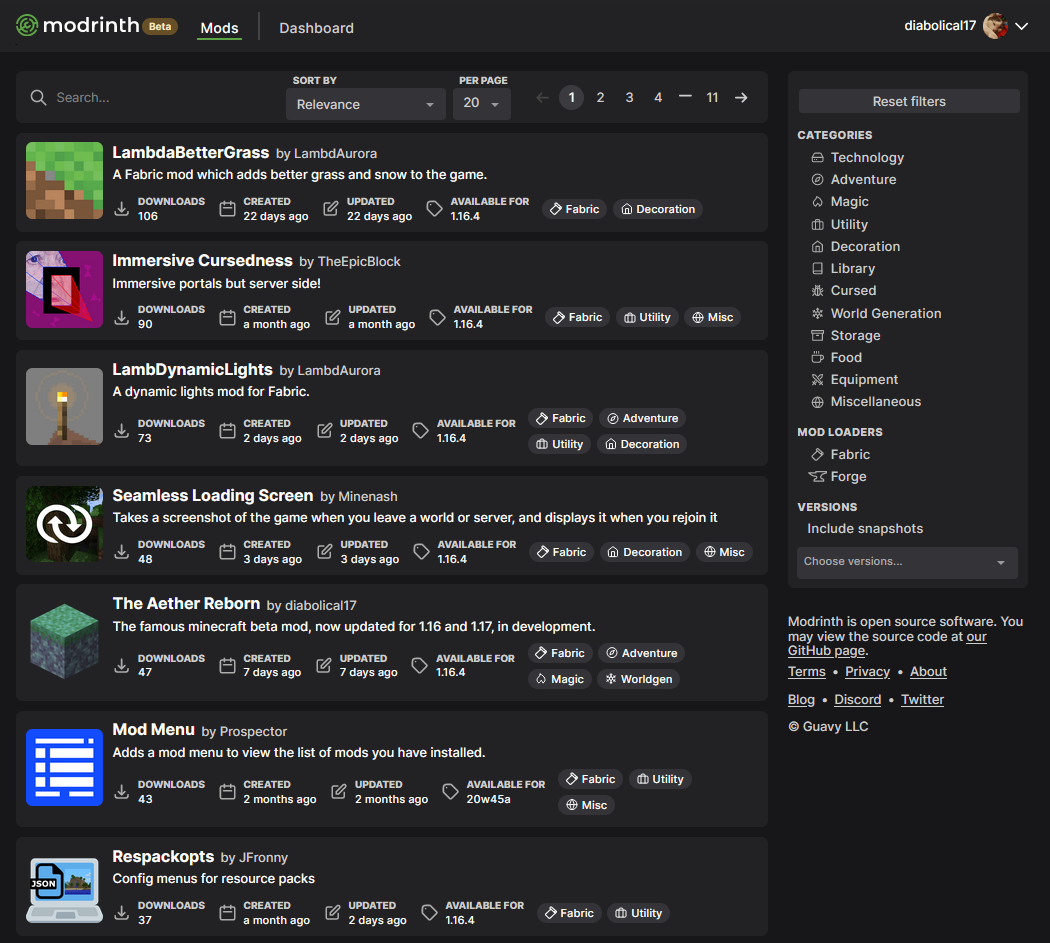Click the Forge mod loader anvil icon
This screenshot has width=1050, height=943.
(817, 477)
